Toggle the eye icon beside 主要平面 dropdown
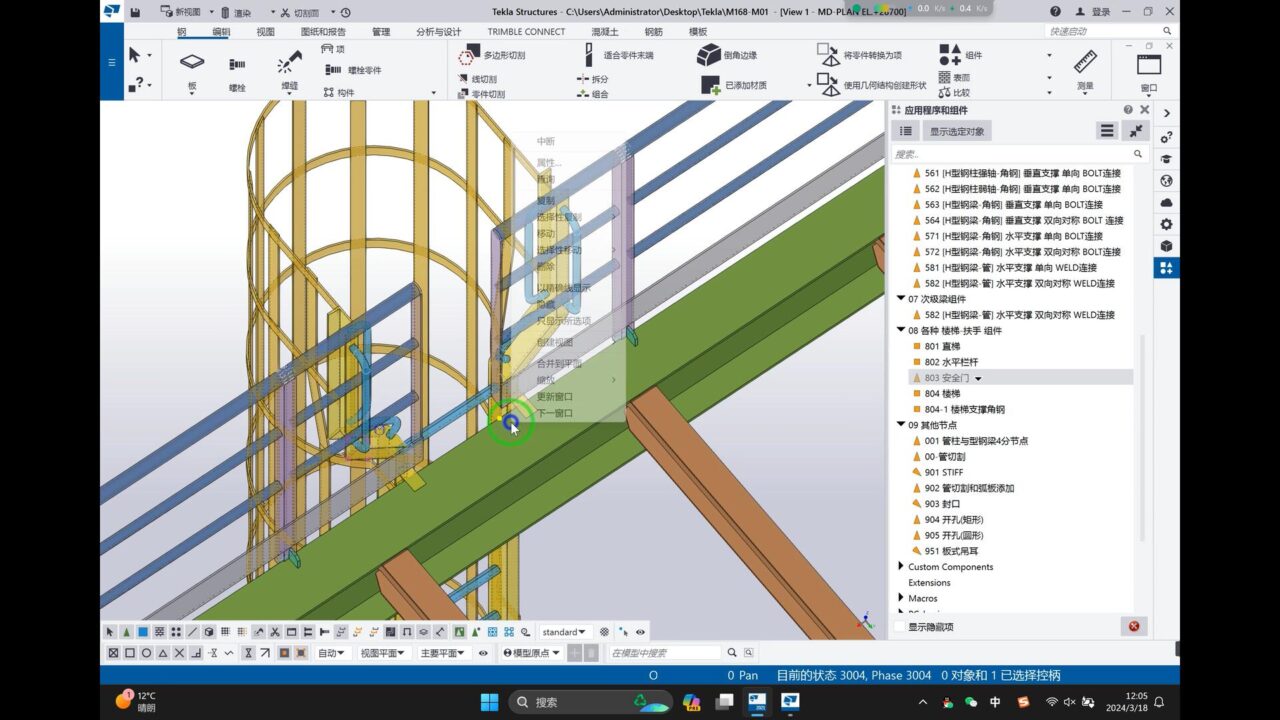1280x720 pixels. click(483, 653)
